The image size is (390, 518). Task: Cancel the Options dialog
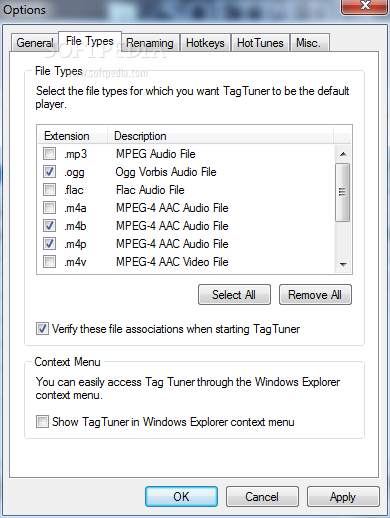click(262, 497)
